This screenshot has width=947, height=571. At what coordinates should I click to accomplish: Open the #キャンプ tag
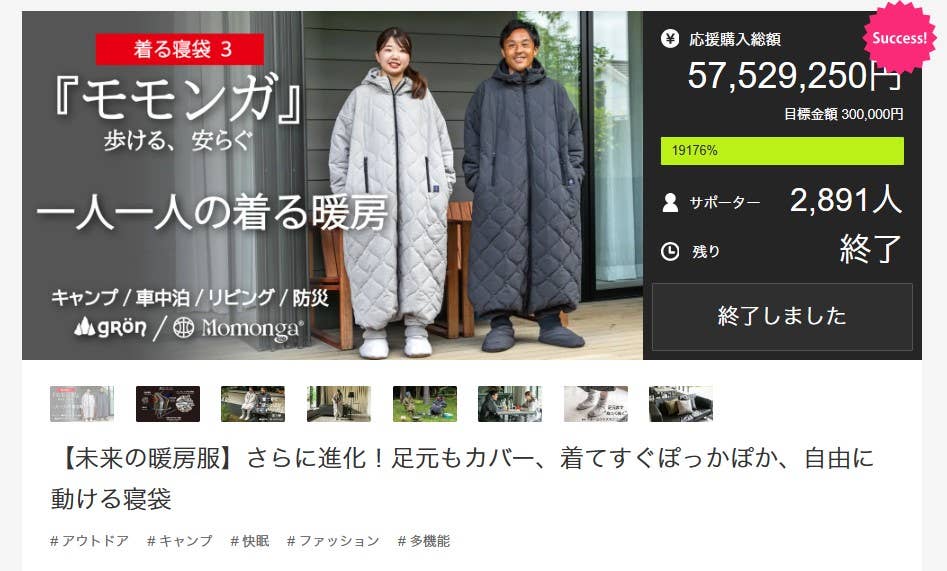point(180,541)
